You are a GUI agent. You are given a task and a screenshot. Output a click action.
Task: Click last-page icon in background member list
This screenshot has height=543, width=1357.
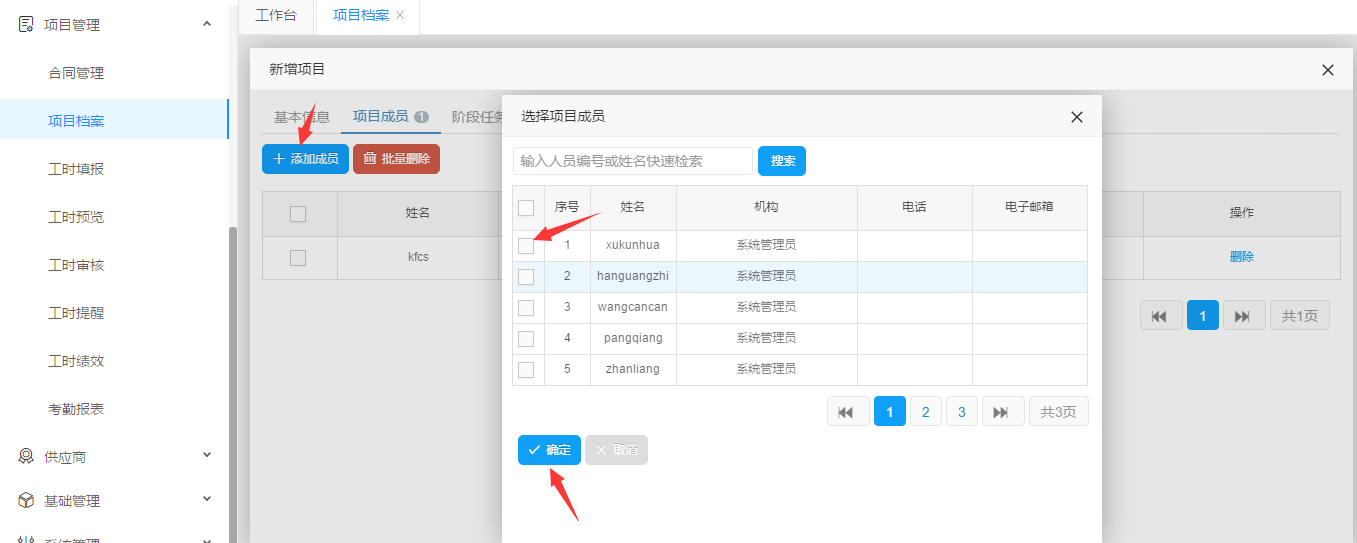[1243, 316]
